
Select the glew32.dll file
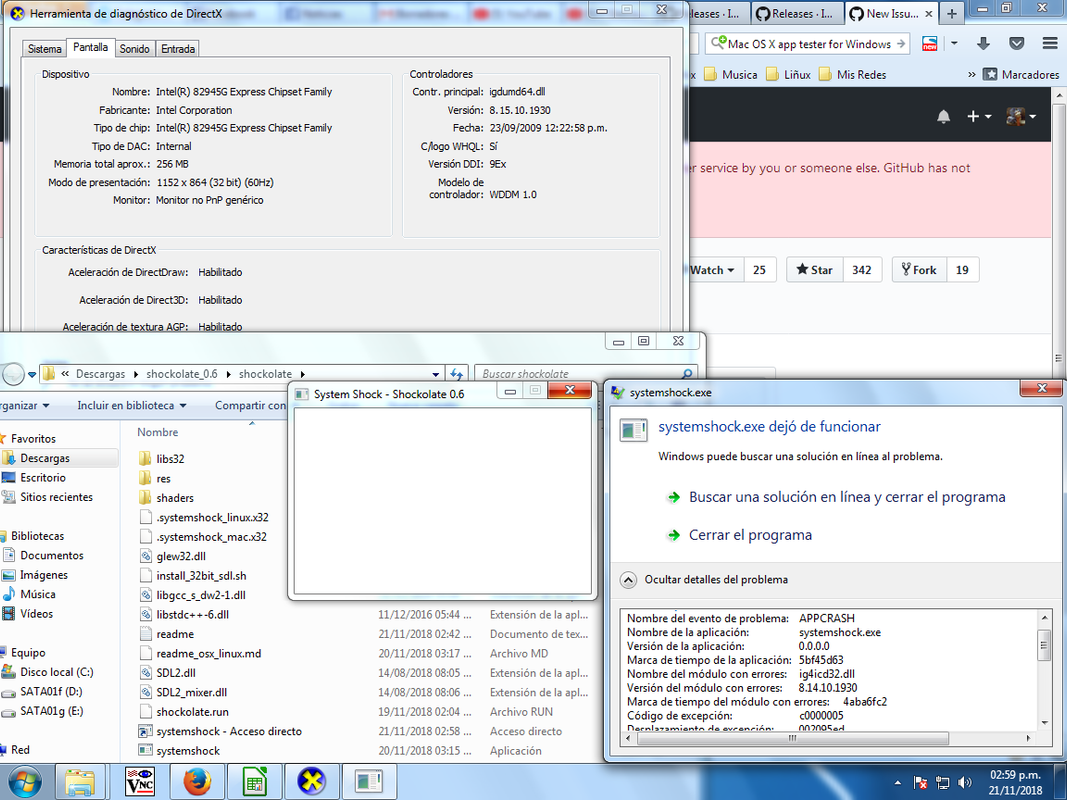181,556
